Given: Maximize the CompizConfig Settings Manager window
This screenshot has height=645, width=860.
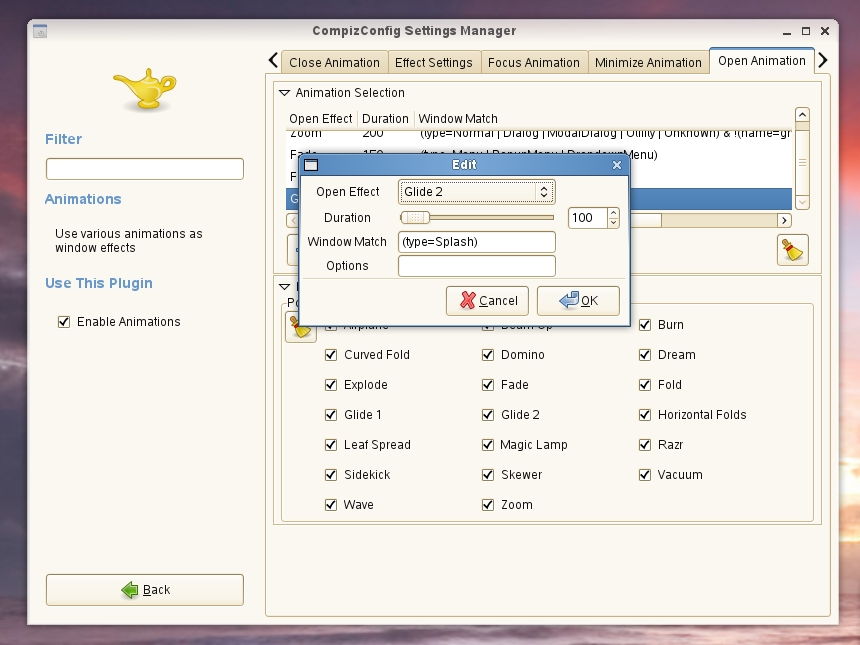Looking at the screenshot, I should 806,31.
